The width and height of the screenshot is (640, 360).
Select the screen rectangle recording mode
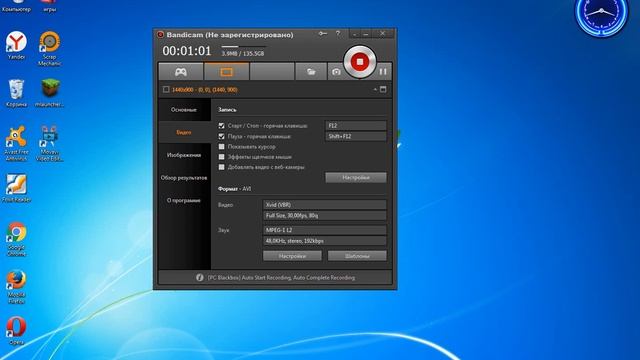tap(227, 72)
